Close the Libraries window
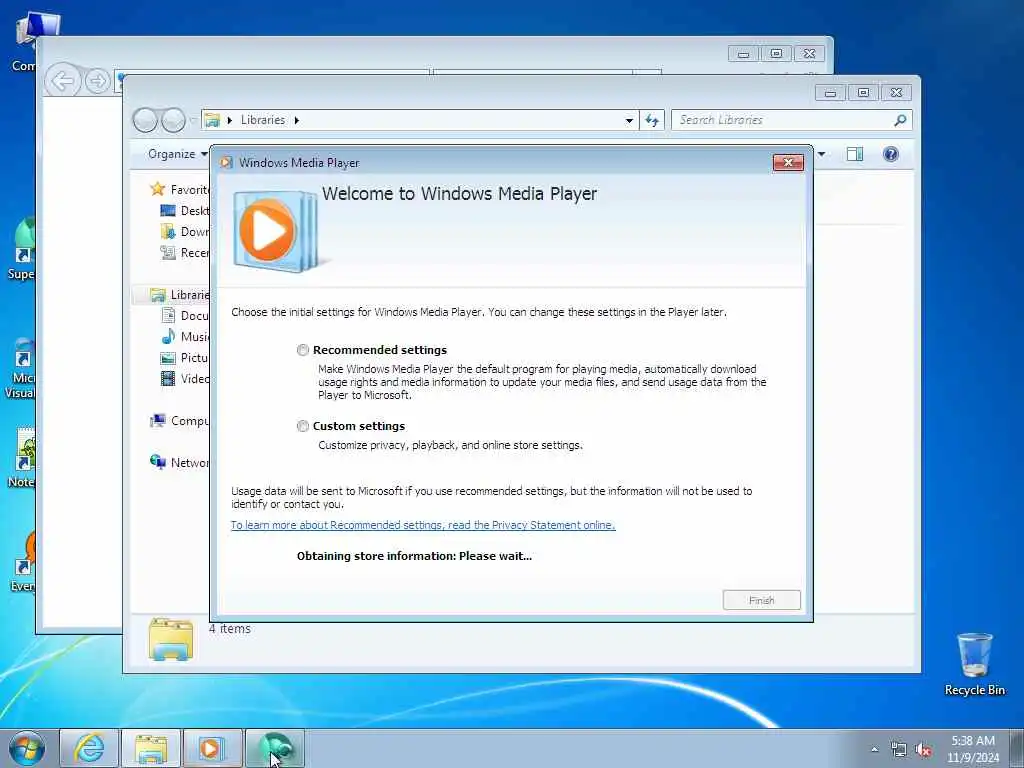 tap(896, 93)
